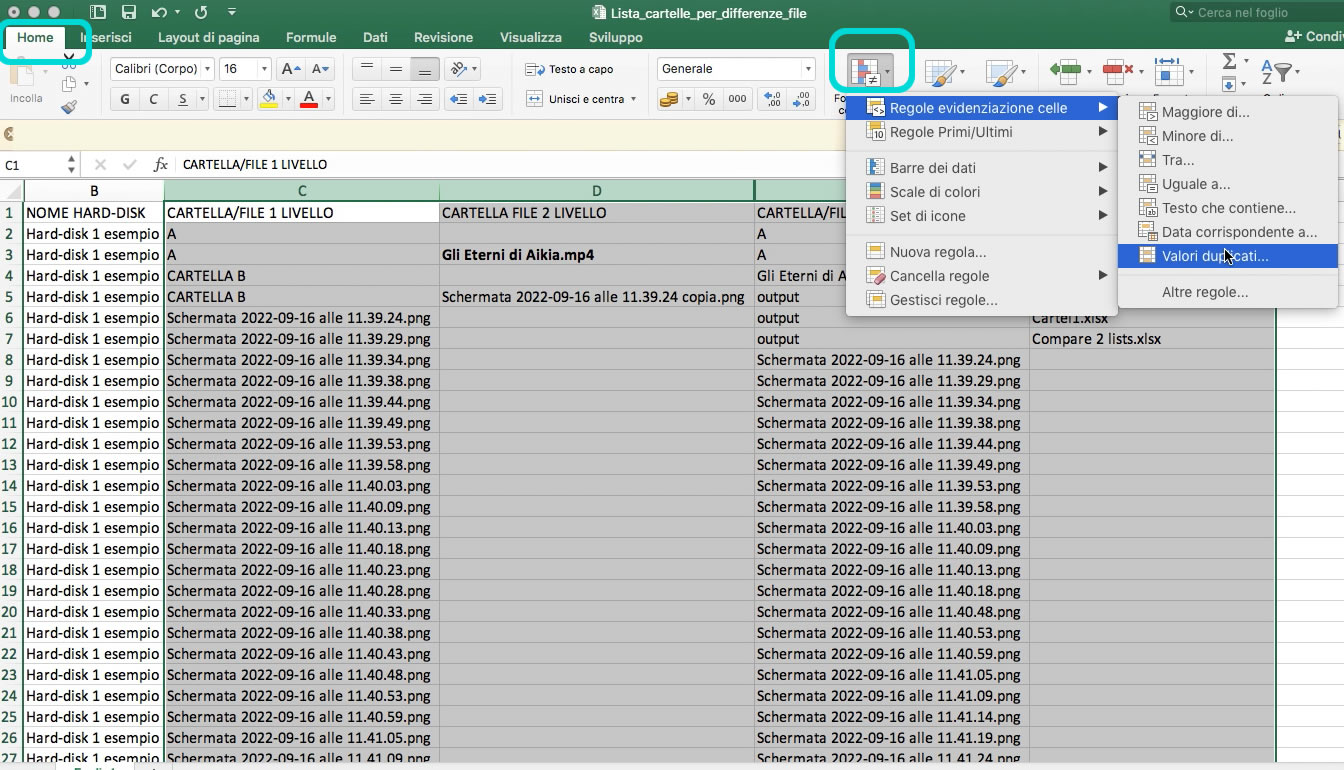Viewport: 1344px width, 770px height.
Task: Switch to the Formule tab
Action: click(x=311, y=37)
